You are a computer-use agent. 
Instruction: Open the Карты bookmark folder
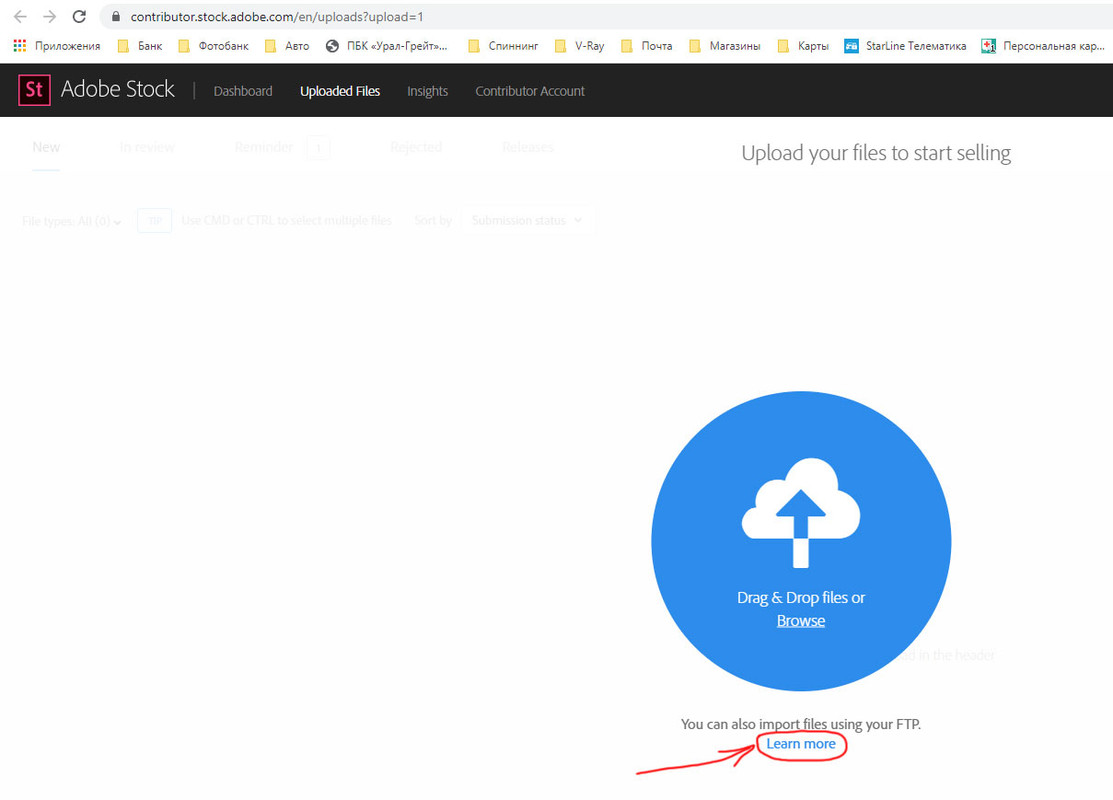tap(803, 46)
